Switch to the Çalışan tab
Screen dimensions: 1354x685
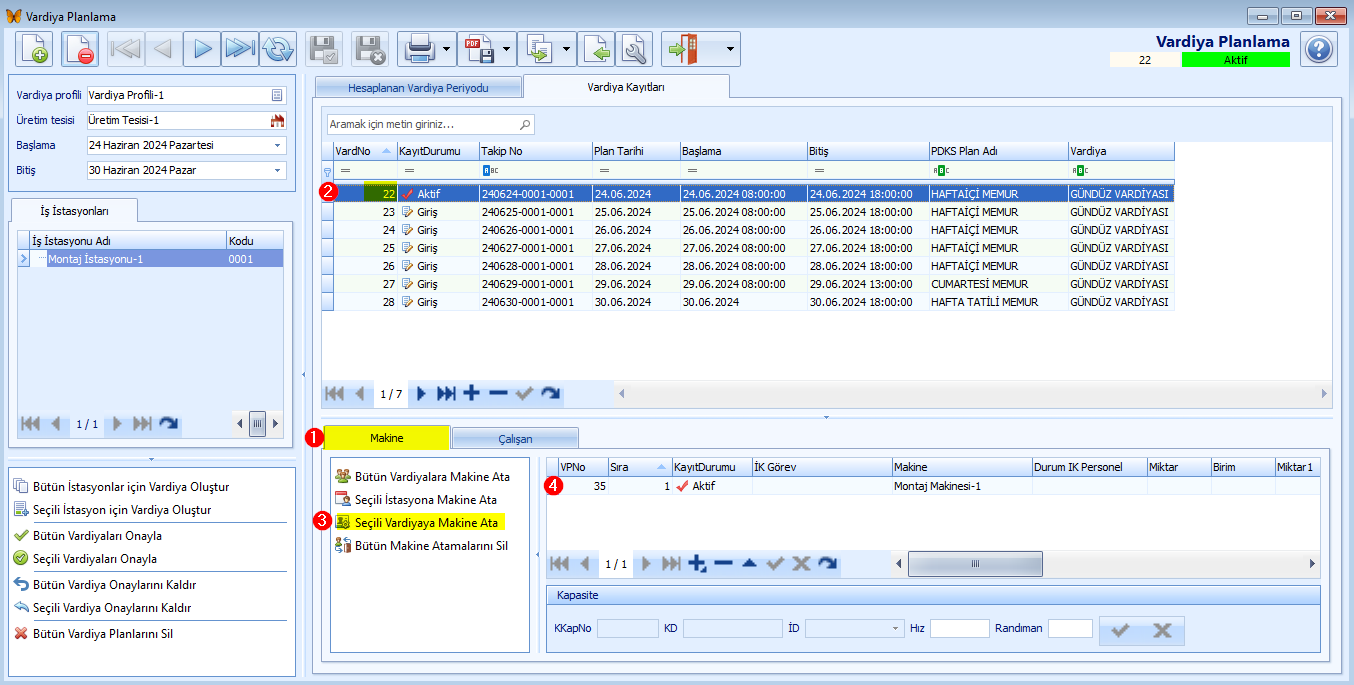click(515, 439)
